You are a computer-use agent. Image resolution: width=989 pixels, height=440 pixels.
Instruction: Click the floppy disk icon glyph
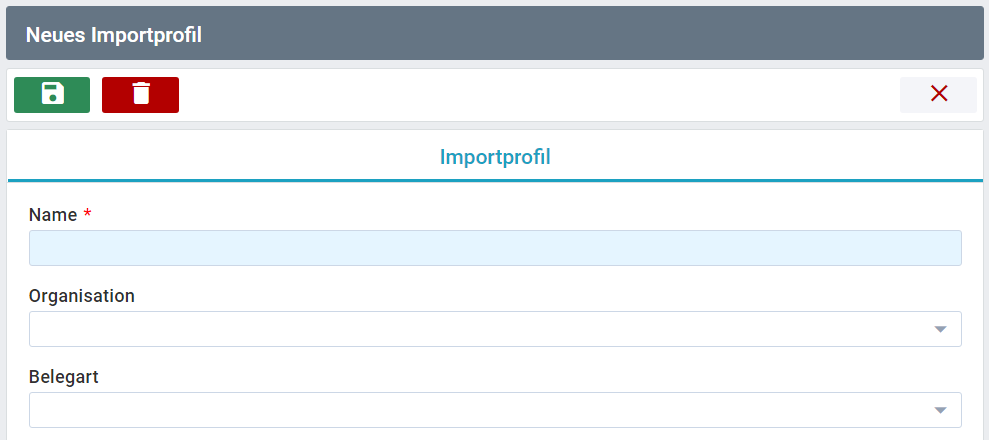point(53,93)
